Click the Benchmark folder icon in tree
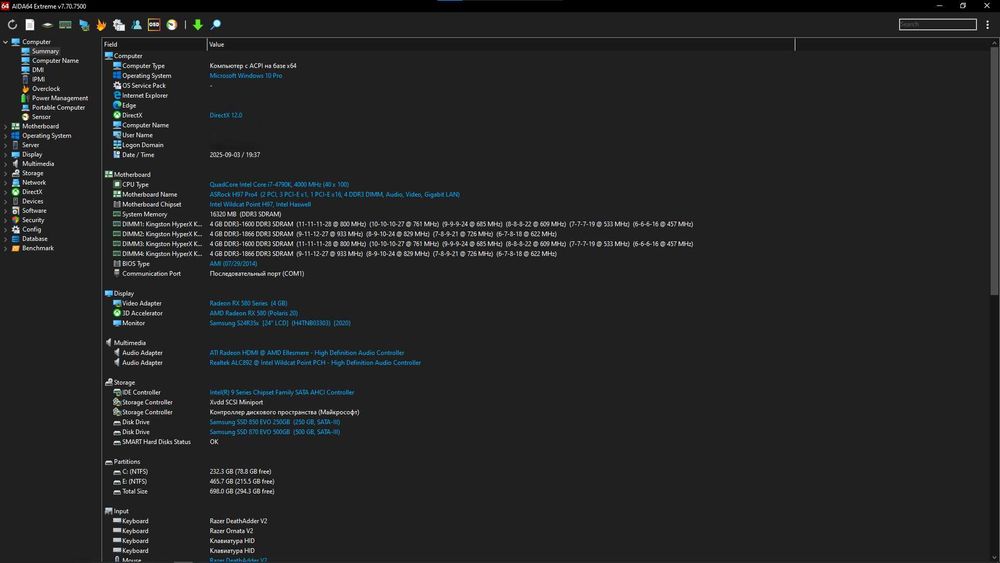This screenshot has height=563, width=1000. click(15, 248)
